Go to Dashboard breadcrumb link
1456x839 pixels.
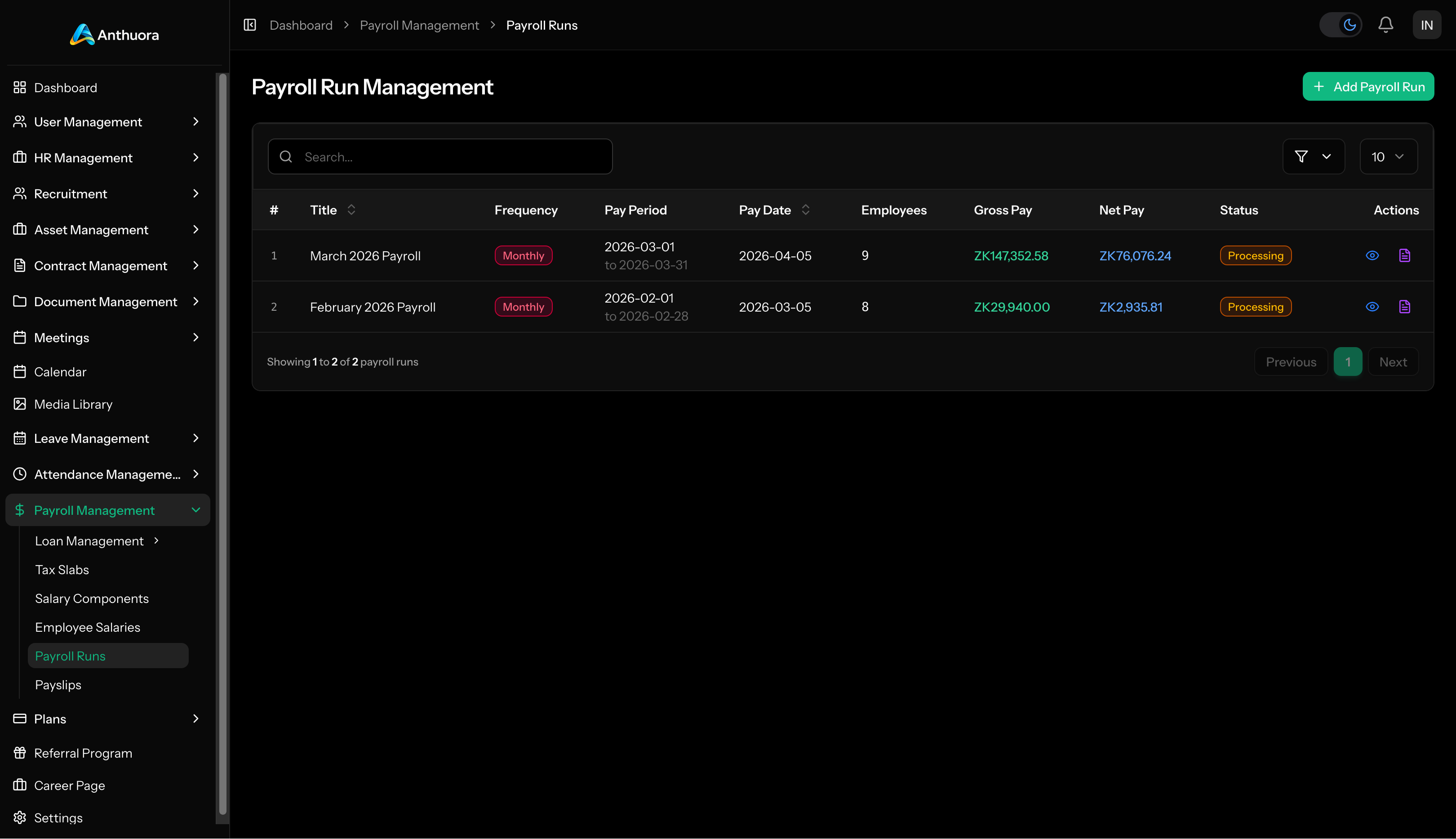tap(301, 25)
